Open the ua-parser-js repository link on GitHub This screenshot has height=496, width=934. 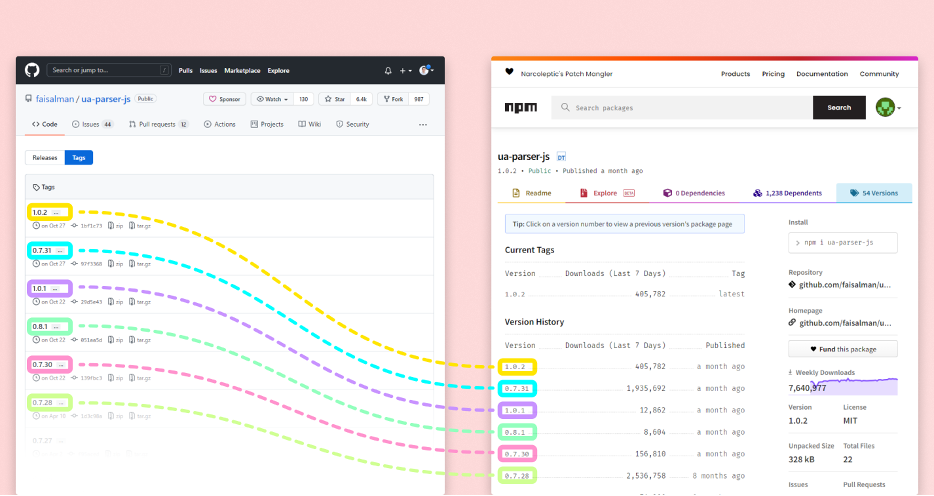(105, 99)
